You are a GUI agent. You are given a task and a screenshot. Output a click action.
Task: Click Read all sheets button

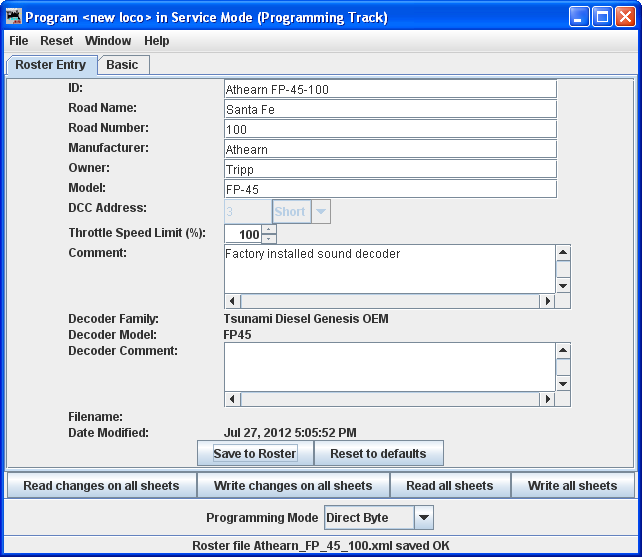pyautogui.click(x=449, y=486)
